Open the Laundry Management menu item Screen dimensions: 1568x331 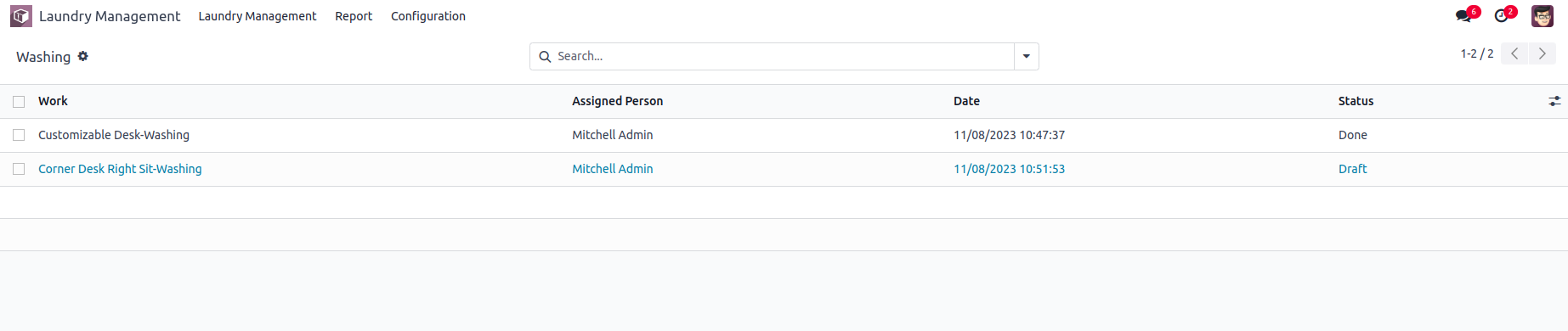[258, 16]
